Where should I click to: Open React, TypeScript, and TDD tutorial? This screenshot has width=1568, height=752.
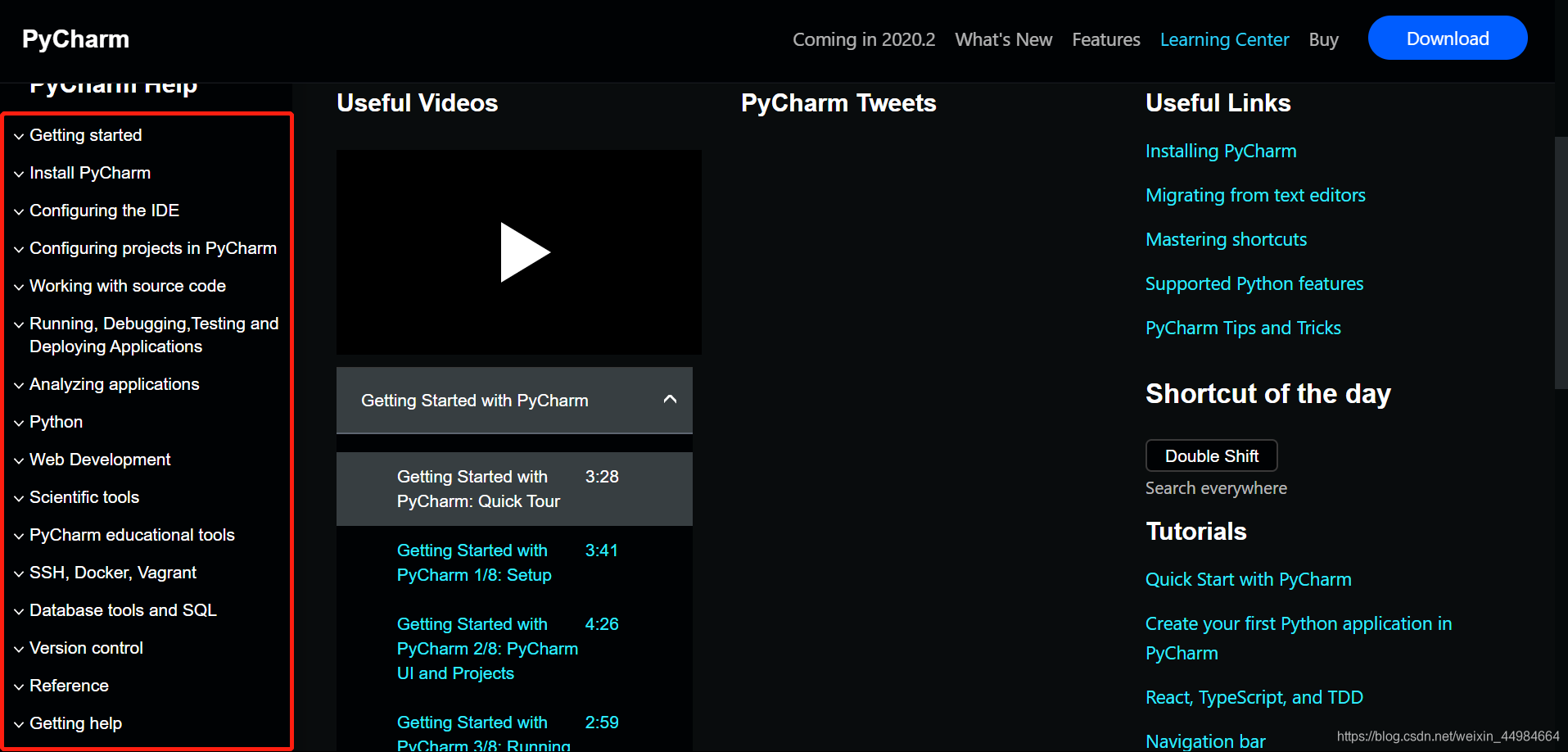(1254, 697)
